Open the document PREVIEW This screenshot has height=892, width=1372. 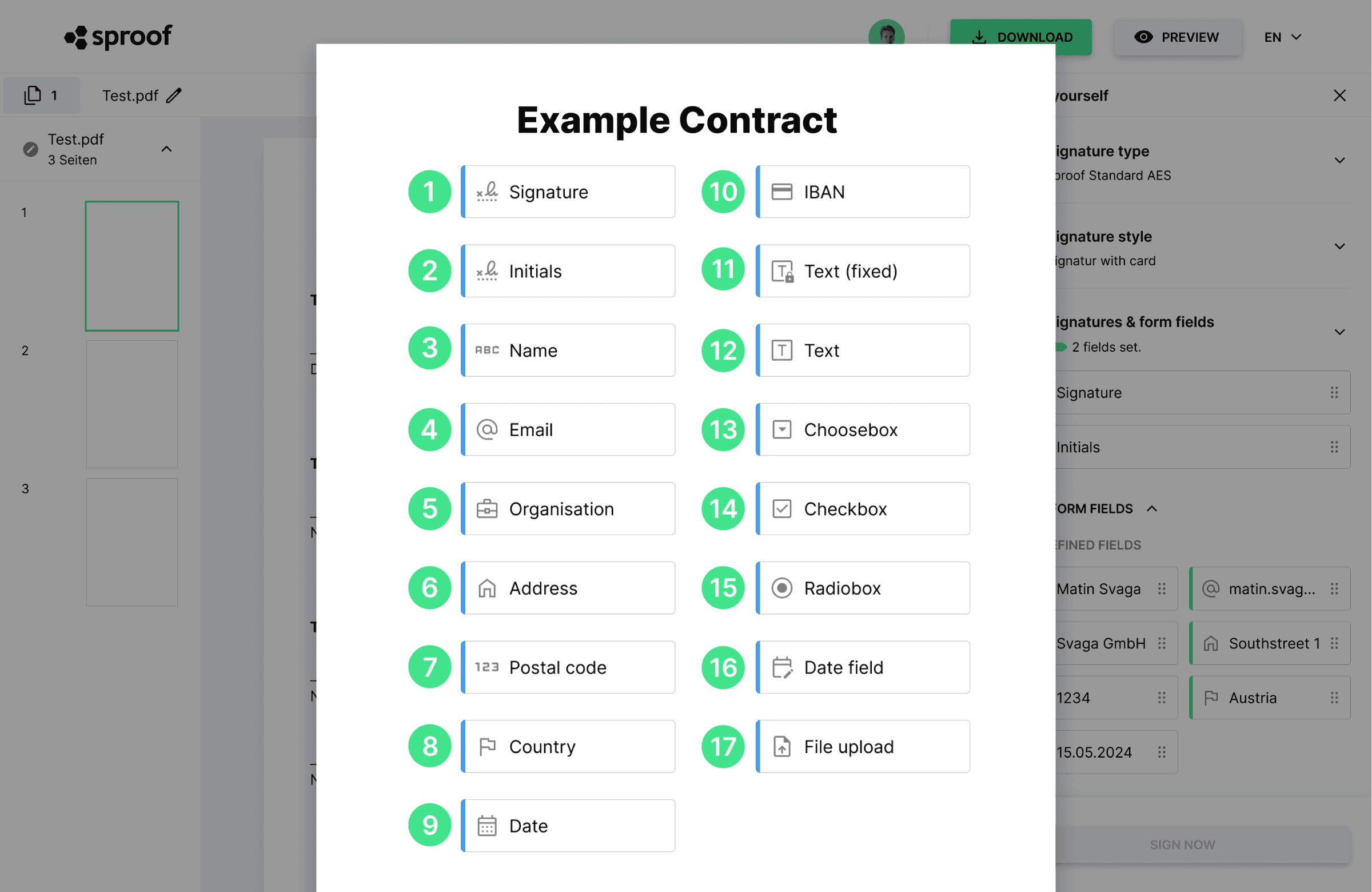1177,38
